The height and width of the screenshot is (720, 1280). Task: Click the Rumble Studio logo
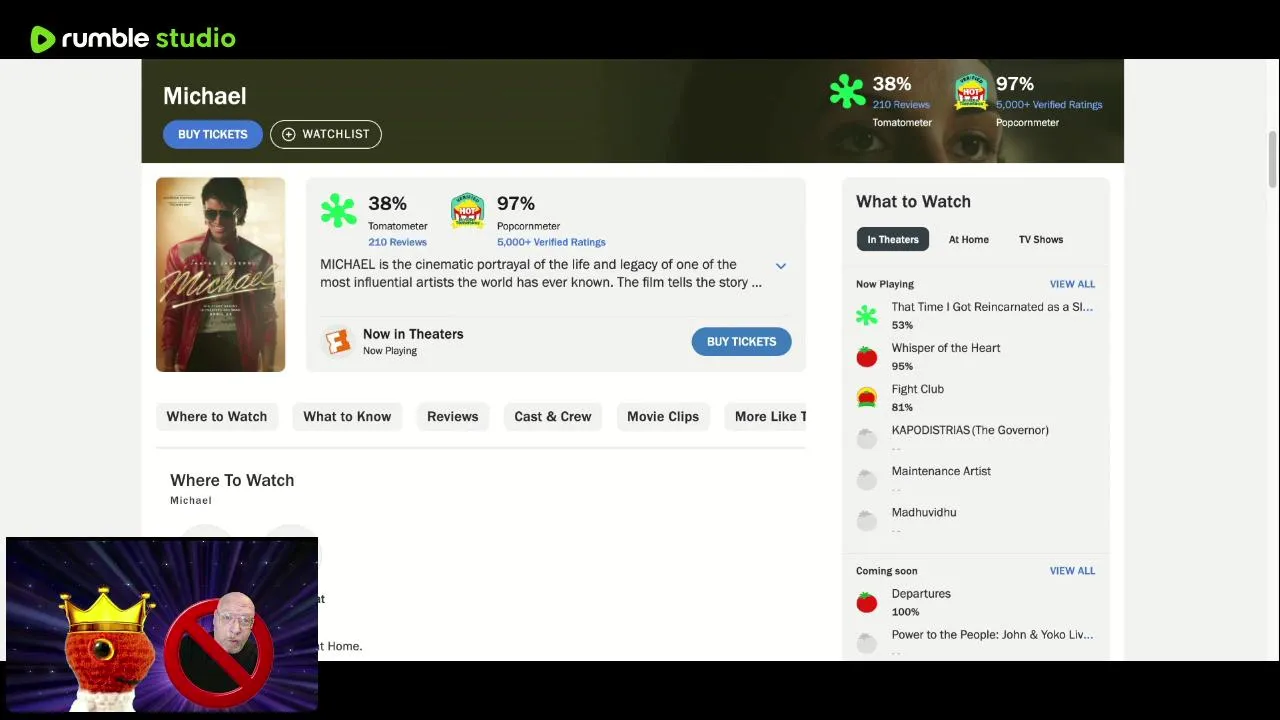tap(133, 39)
